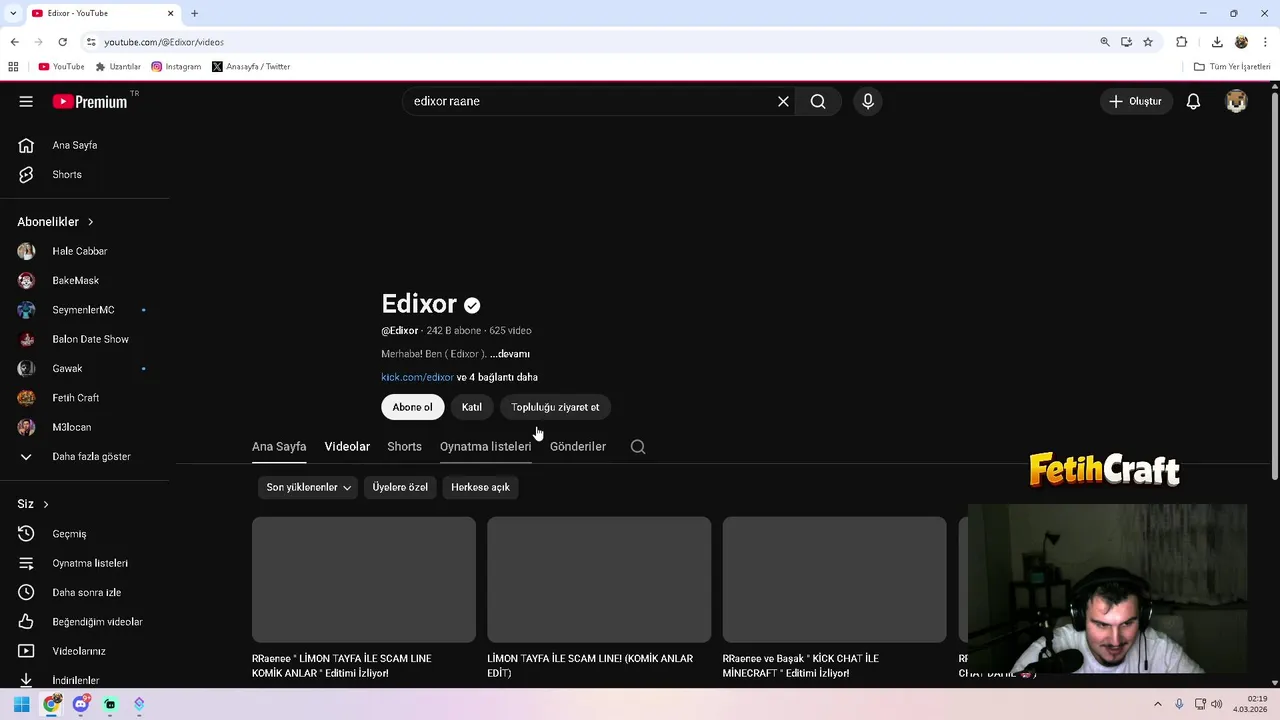
Task: Filter videos by Üyelere özel
Action: pos(400,487)
